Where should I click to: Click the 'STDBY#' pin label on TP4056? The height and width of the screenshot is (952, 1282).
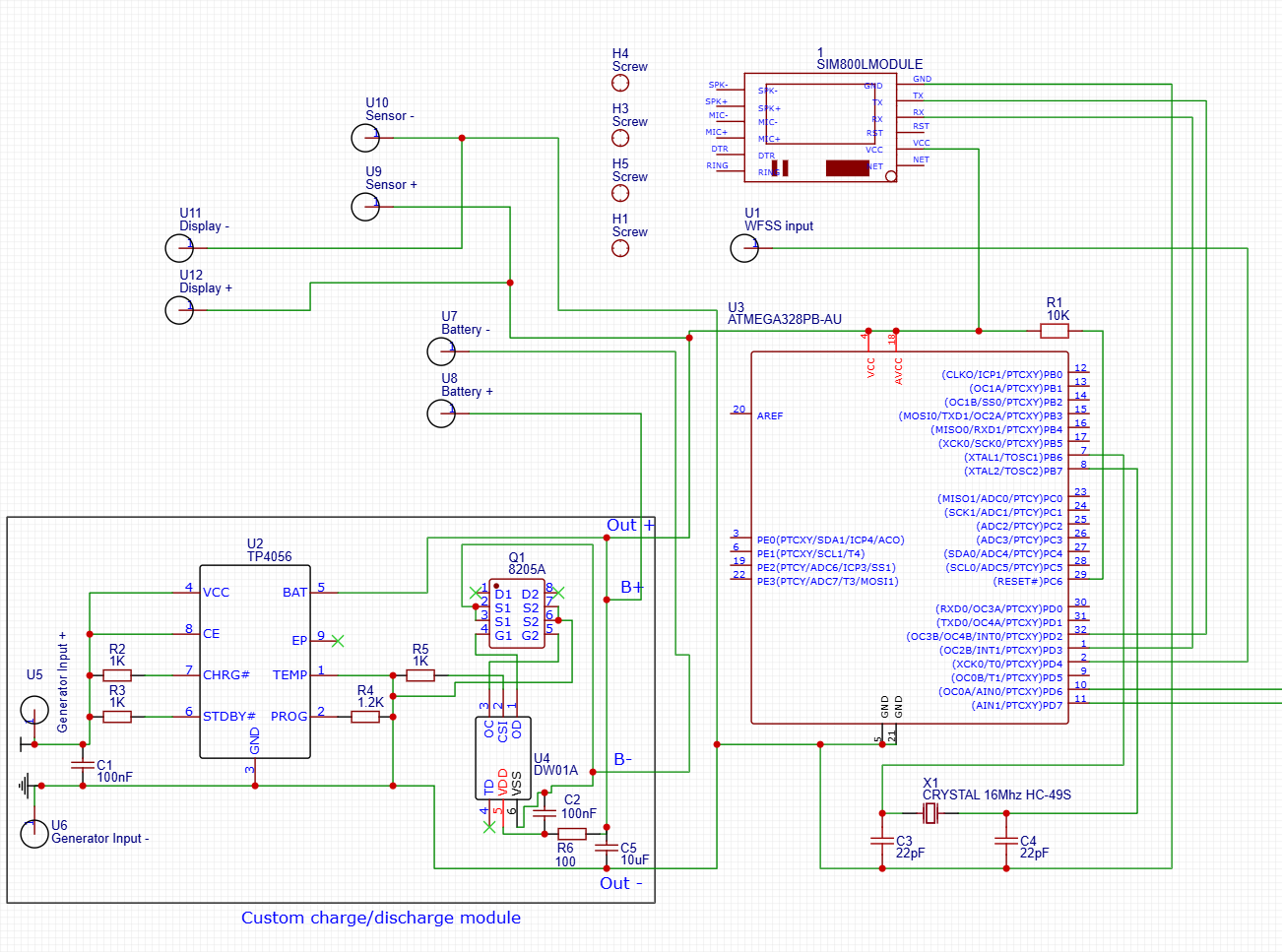pos(229,717)
